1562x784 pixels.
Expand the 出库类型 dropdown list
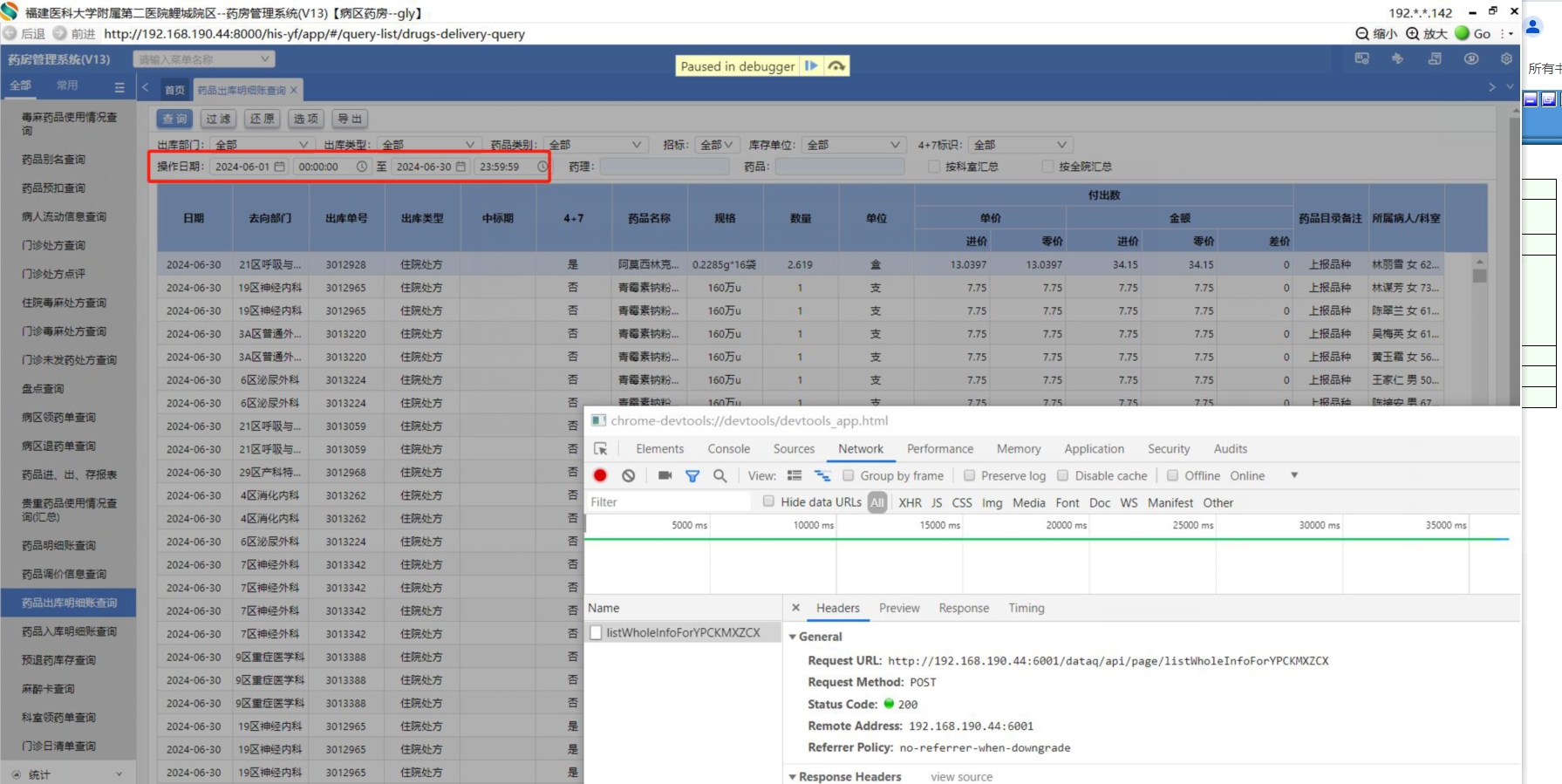click(427, 145)
